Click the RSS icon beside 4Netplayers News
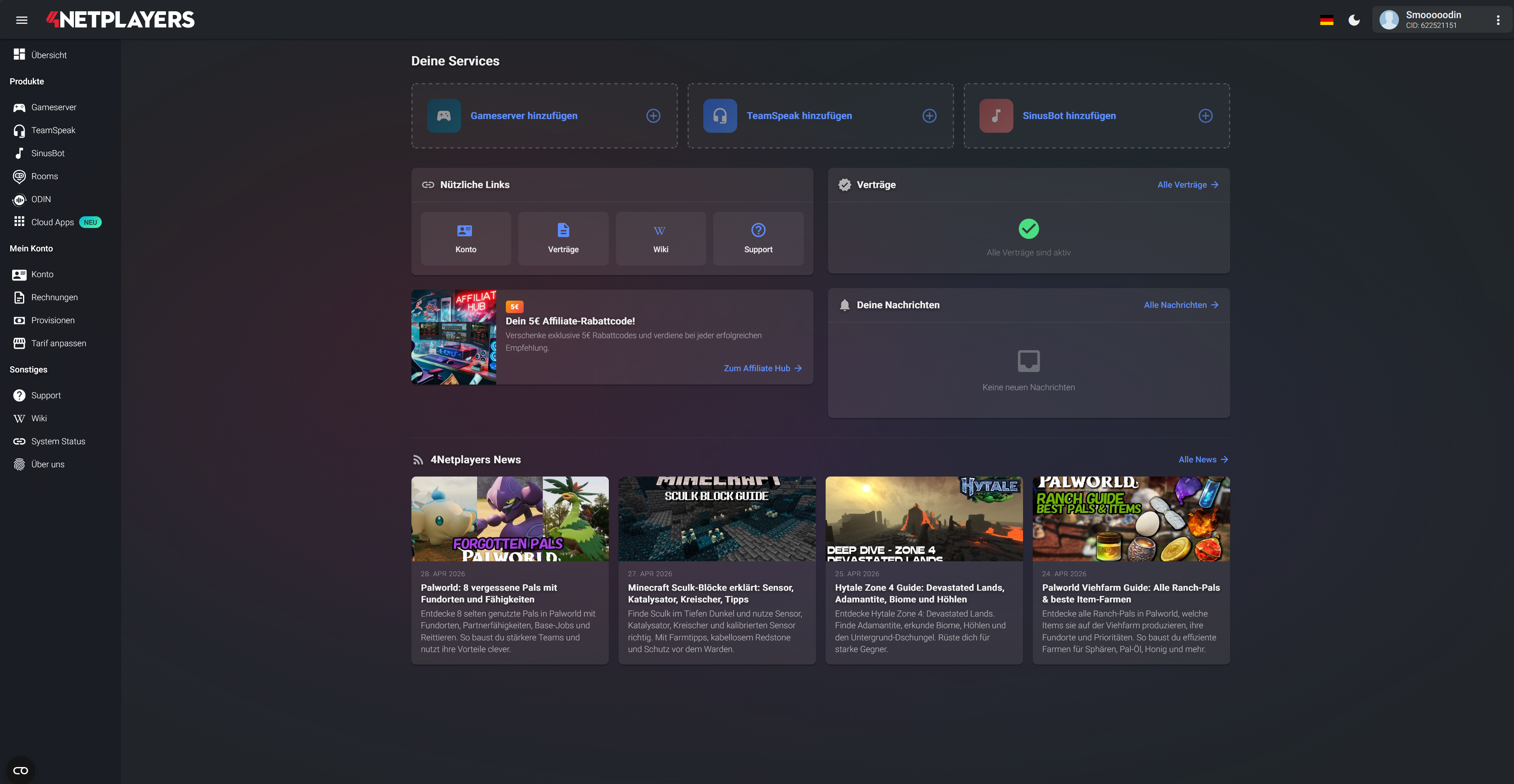The image size is (1514, 784). click(x=418, y=460)
